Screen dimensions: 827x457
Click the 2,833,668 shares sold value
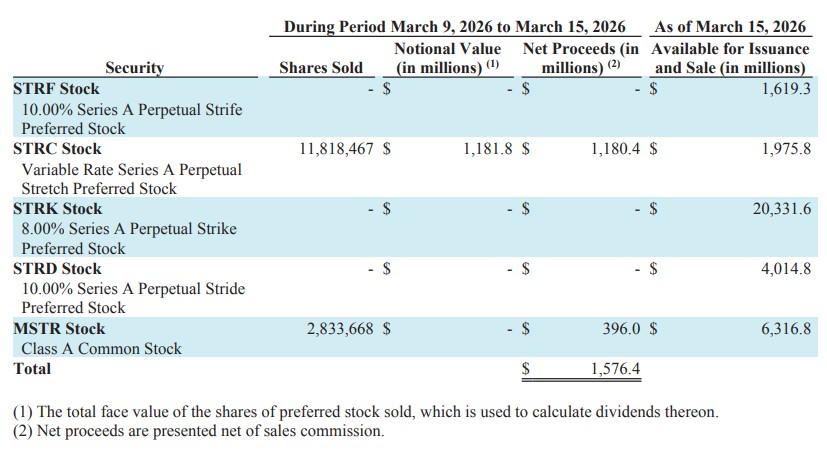[x=341, y=329]
